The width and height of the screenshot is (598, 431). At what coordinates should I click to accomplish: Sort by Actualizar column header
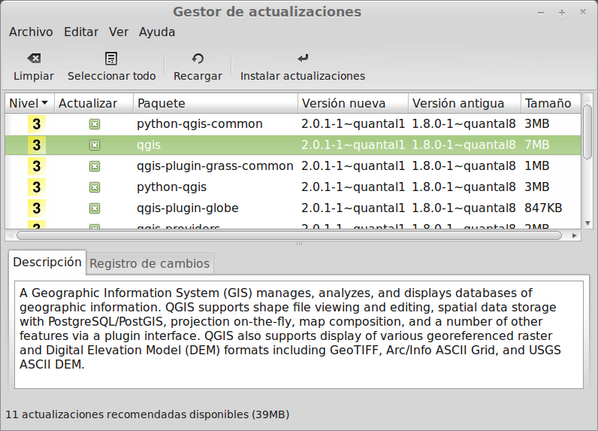click(x=94, y=103)
